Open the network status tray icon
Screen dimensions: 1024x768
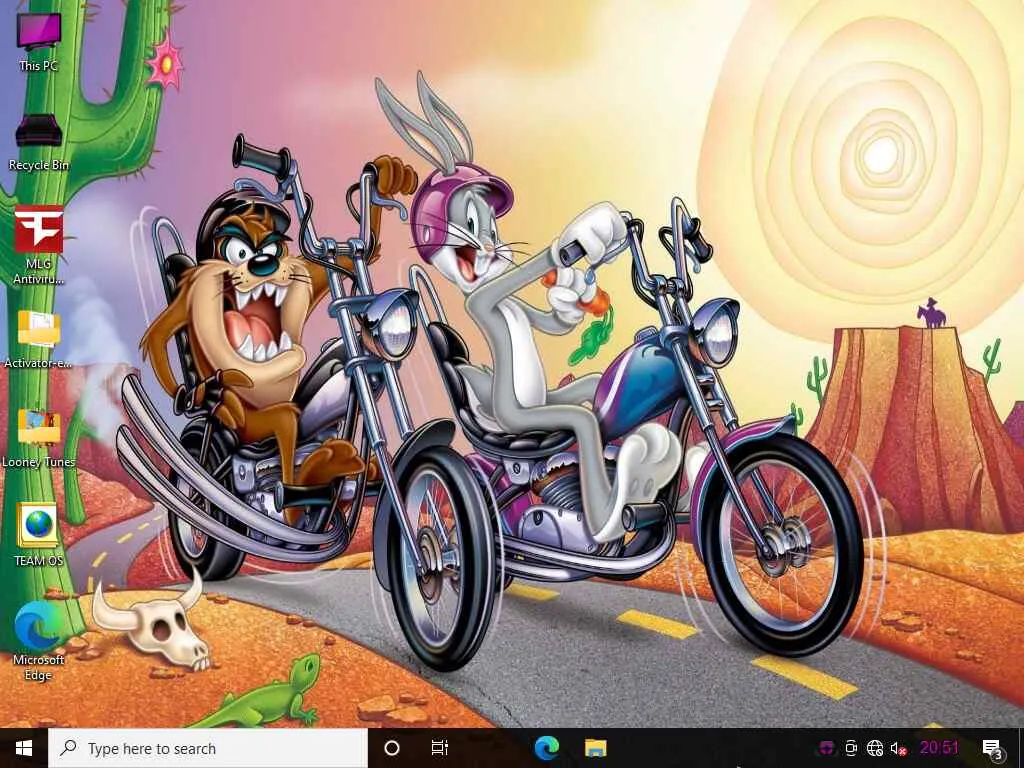(875, 748)
